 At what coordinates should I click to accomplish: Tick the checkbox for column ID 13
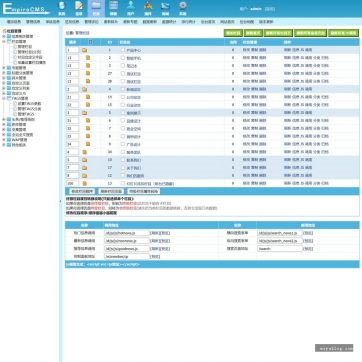123,183
